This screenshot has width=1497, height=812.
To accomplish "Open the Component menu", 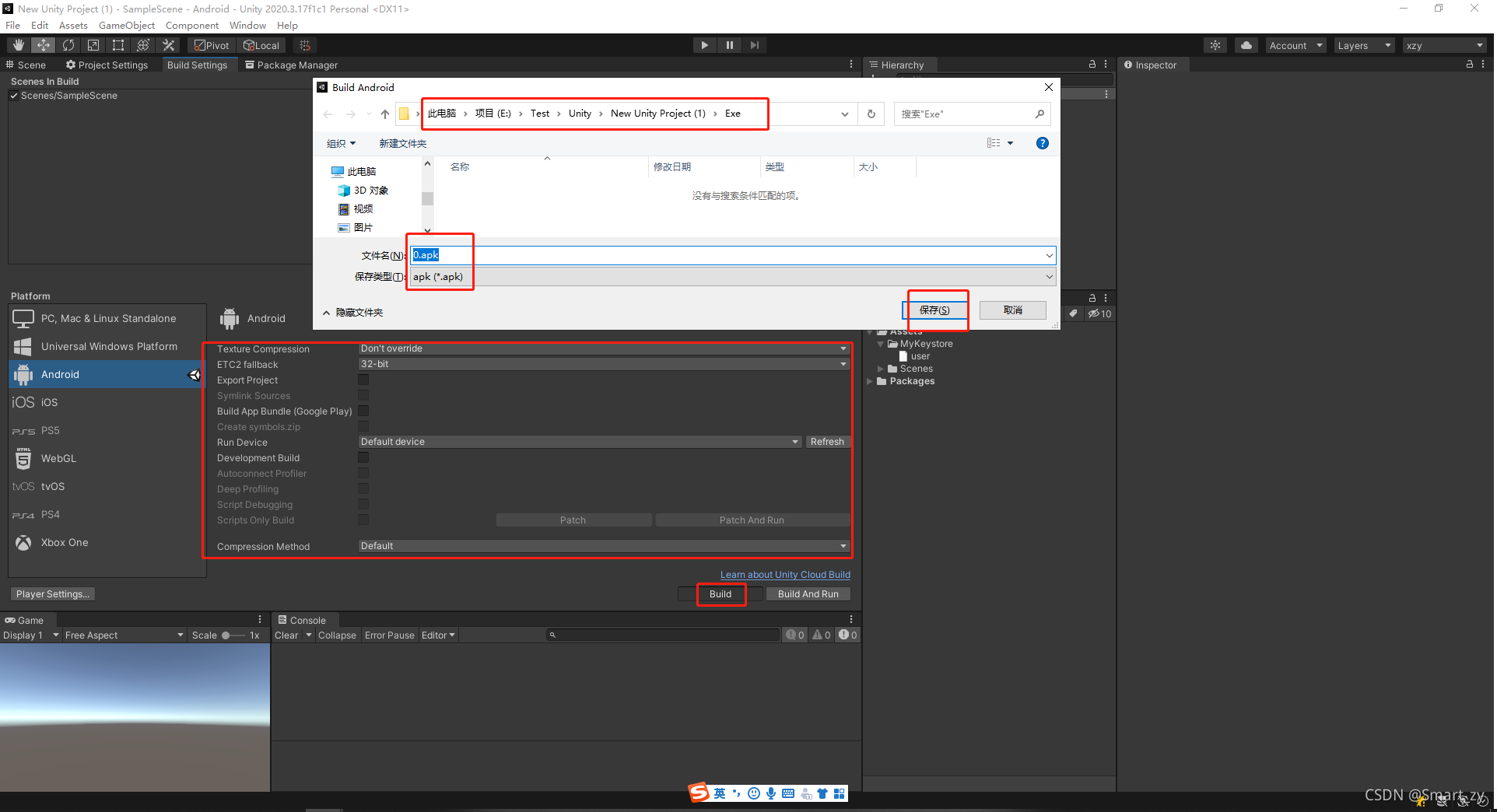I will 192,25.
